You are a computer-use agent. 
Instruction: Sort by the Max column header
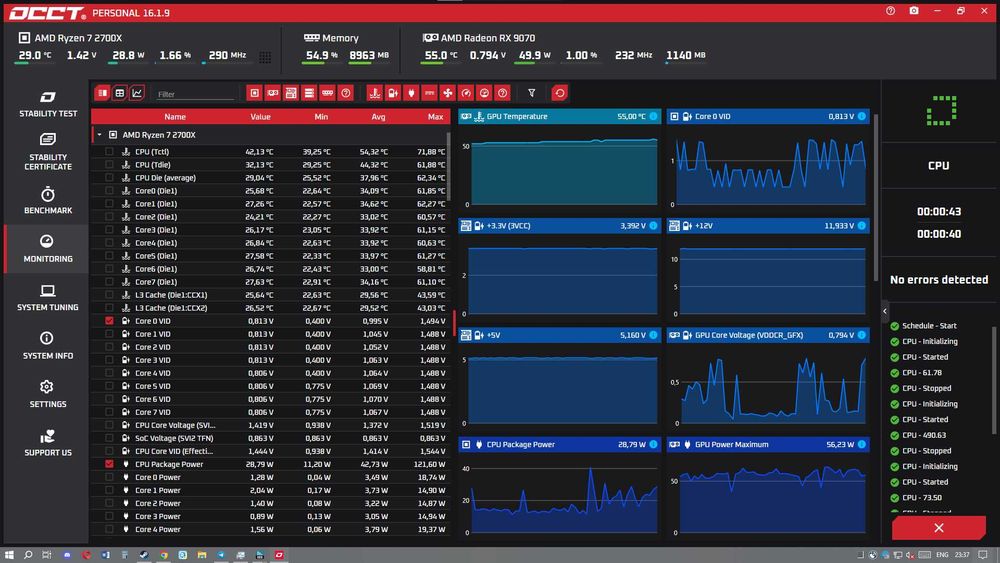click(436, 117)
